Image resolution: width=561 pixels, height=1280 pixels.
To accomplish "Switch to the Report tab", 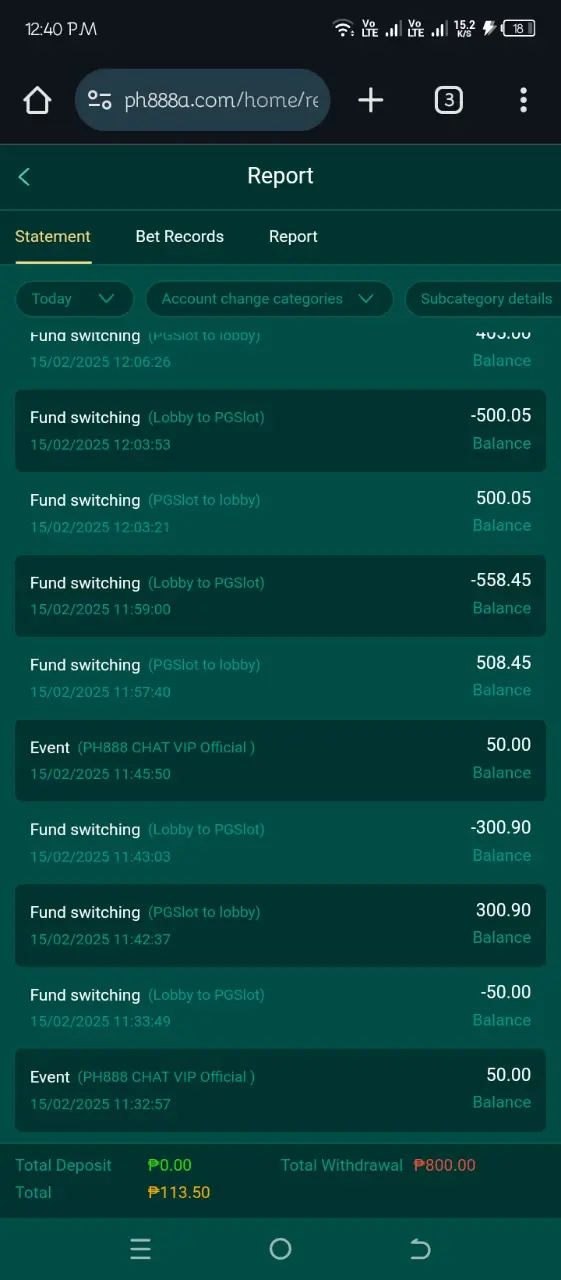I will [x=293, y=237].
